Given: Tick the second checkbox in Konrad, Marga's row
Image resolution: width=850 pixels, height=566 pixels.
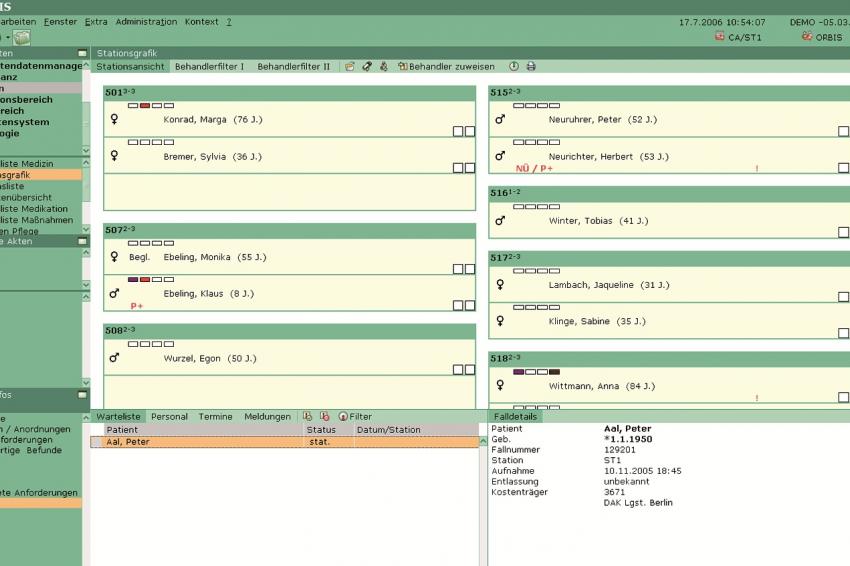Looking at the screenshot, I should [x=470, y=131].
